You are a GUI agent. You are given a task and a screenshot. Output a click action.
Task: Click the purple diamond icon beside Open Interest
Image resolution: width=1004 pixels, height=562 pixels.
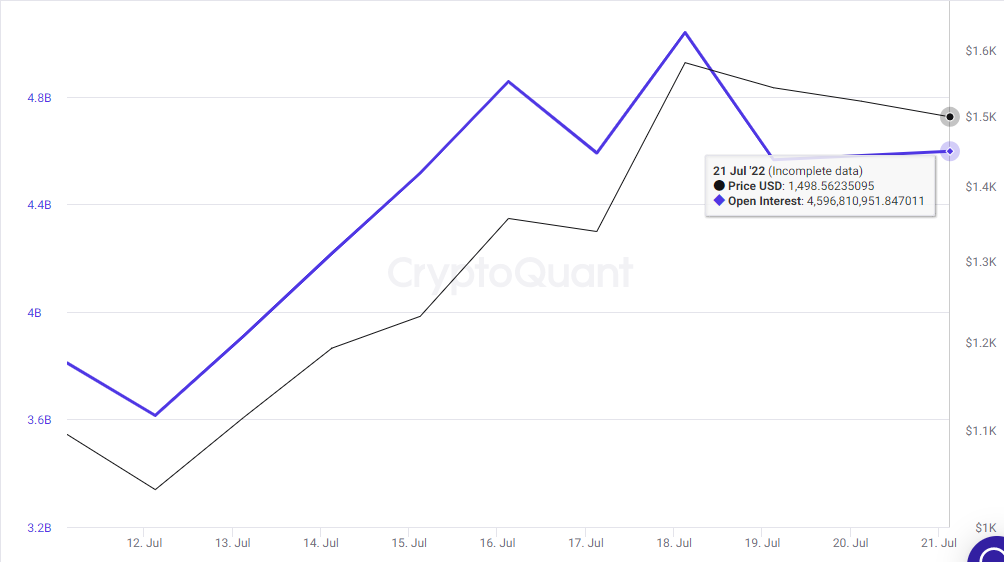[x=719, y=200]
